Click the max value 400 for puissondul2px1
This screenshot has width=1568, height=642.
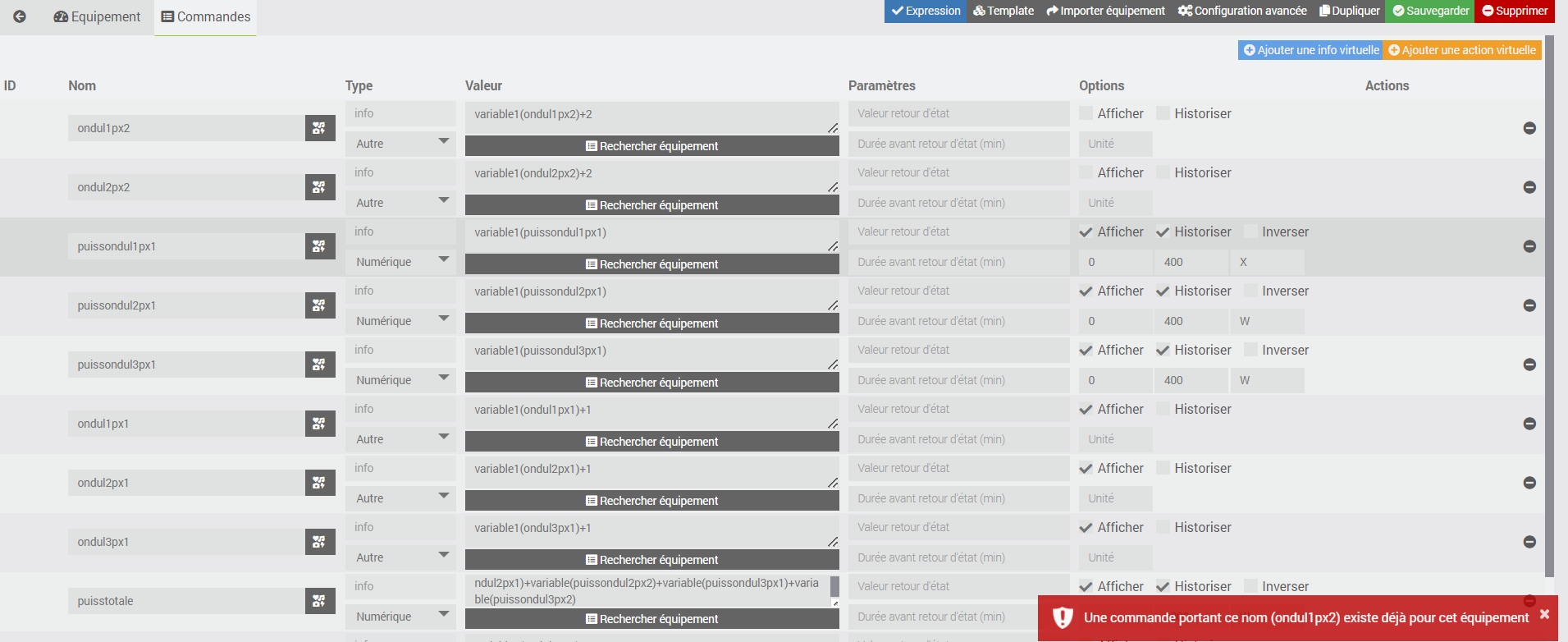[x=1191, y=321]
